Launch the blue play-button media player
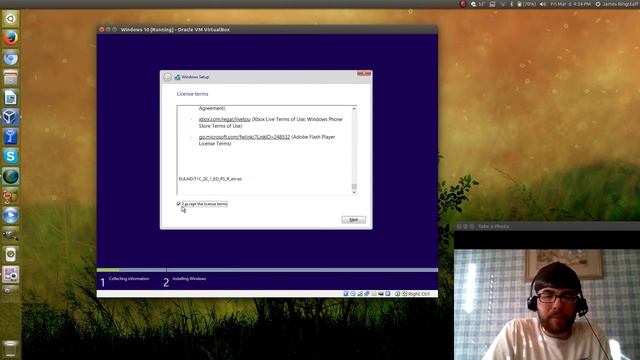 click(11, 216)
